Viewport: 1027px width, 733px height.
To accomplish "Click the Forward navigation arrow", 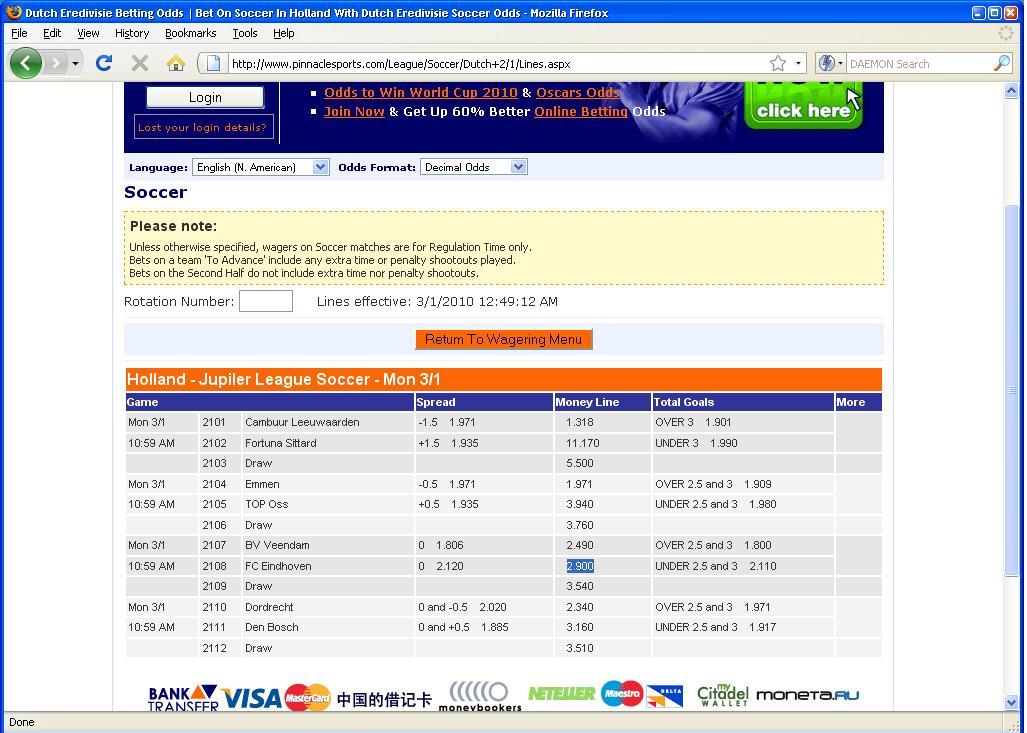I will tap(56, 64).
